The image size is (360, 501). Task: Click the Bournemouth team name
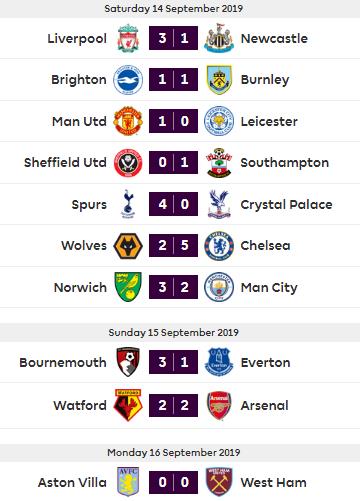click(x=63, y=362)
